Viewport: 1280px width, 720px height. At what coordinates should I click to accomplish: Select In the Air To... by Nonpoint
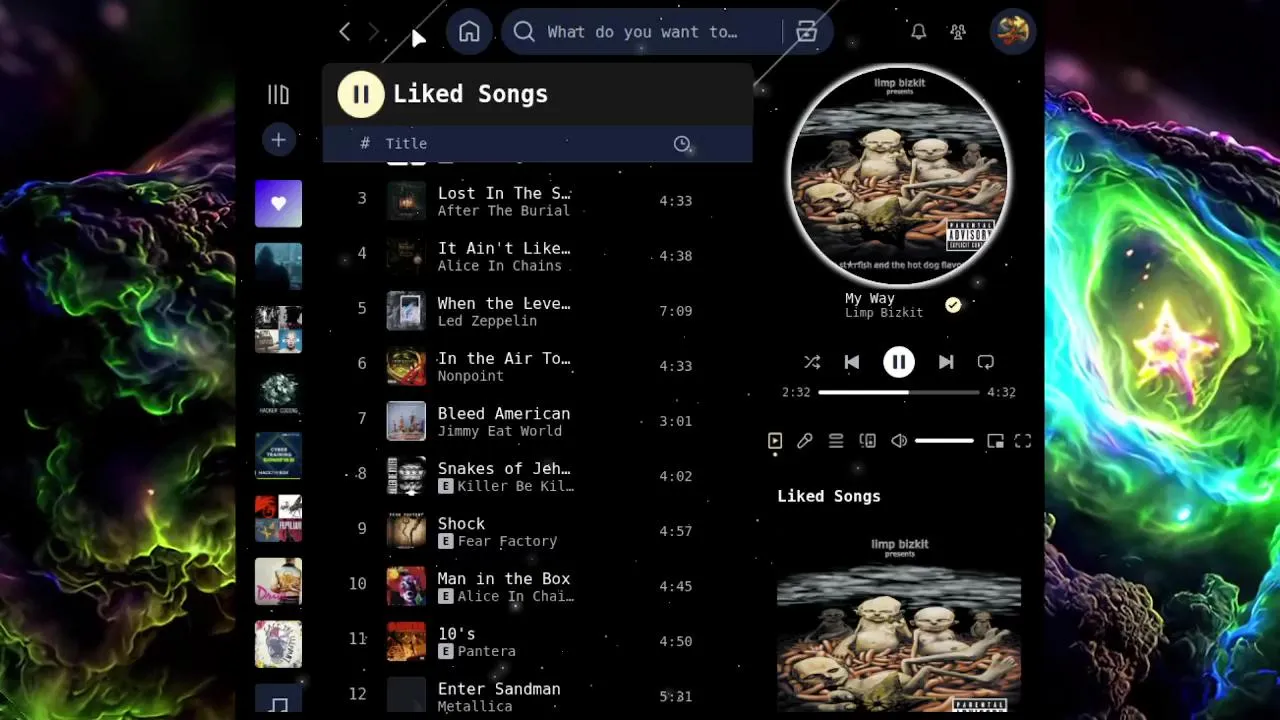coord(537,366)
